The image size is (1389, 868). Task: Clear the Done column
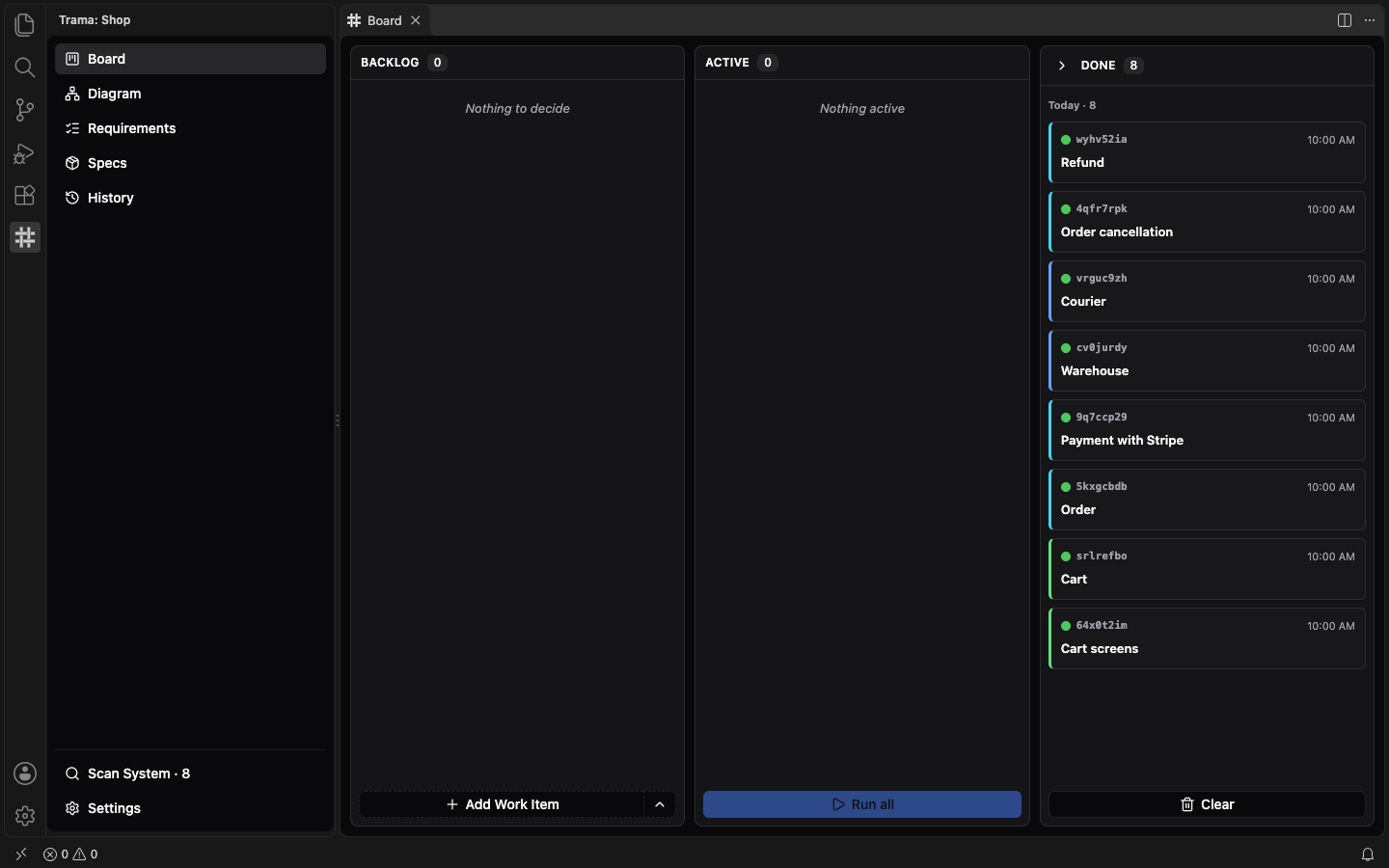[x=1207, y=804]
